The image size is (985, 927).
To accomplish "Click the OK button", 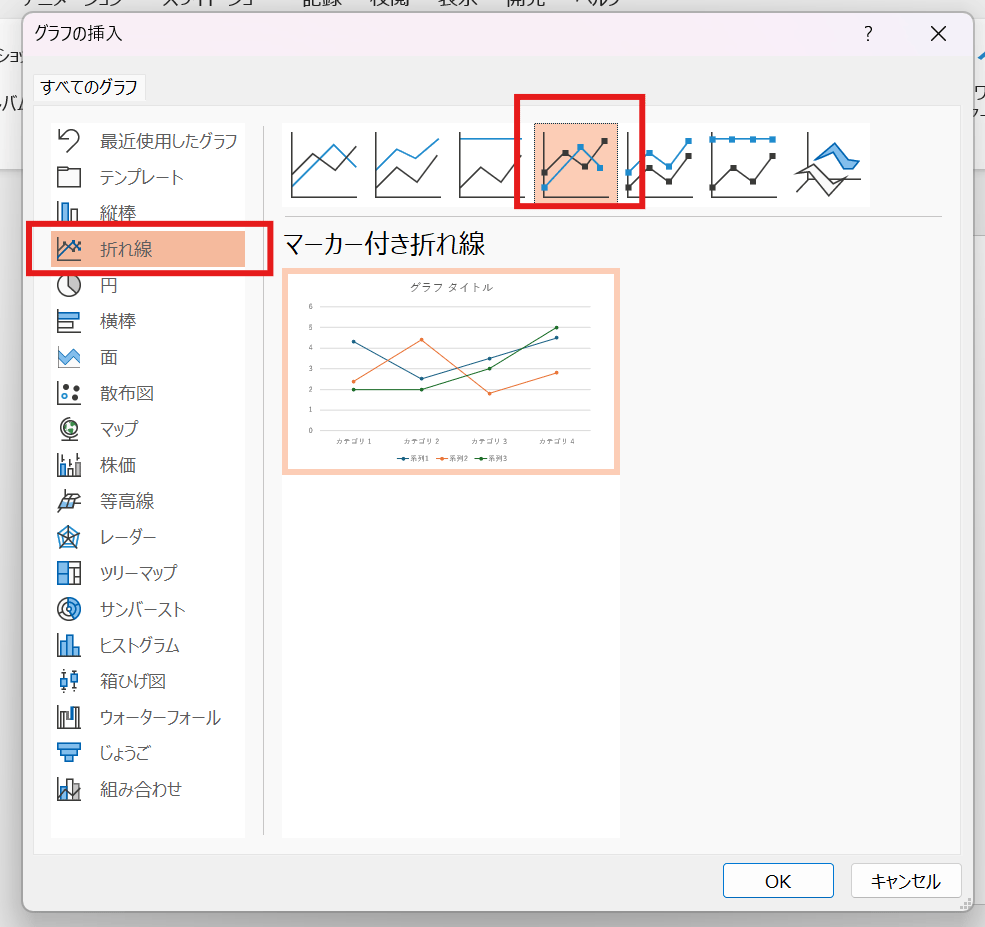I will [778, 881].
